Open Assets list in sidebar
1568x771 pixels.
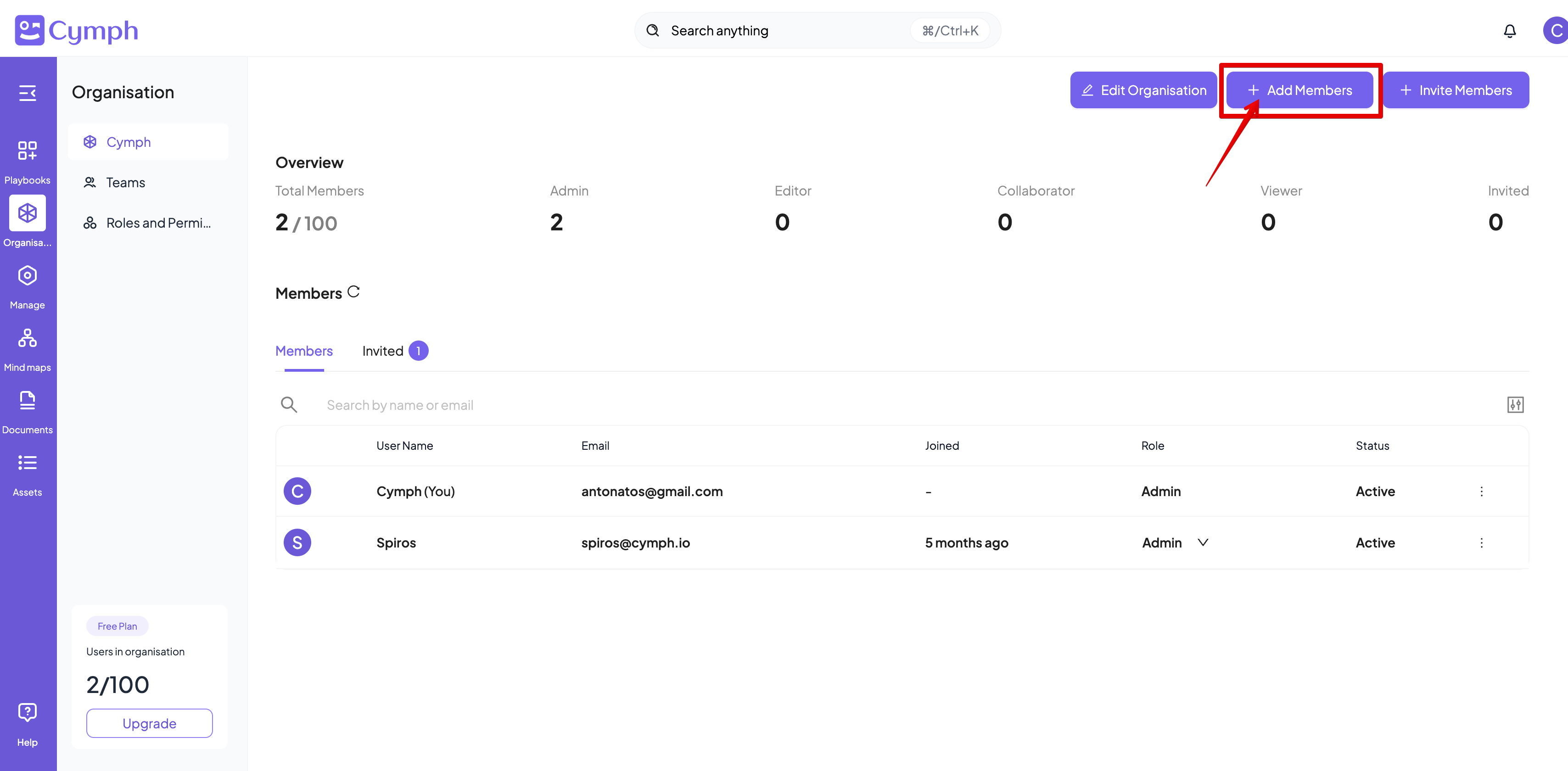pyautogui.click(x=28, y=474)
